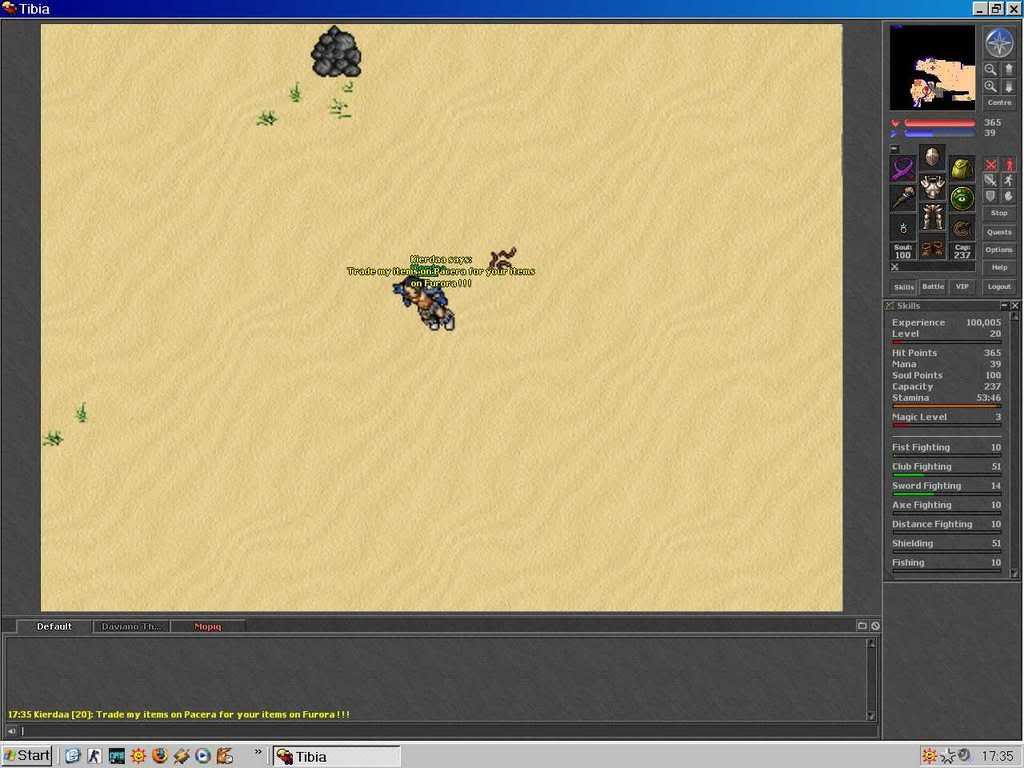Click the blue mana bar
The height and width of the screenshot is (768, 1024).
[x=940, y=133]
